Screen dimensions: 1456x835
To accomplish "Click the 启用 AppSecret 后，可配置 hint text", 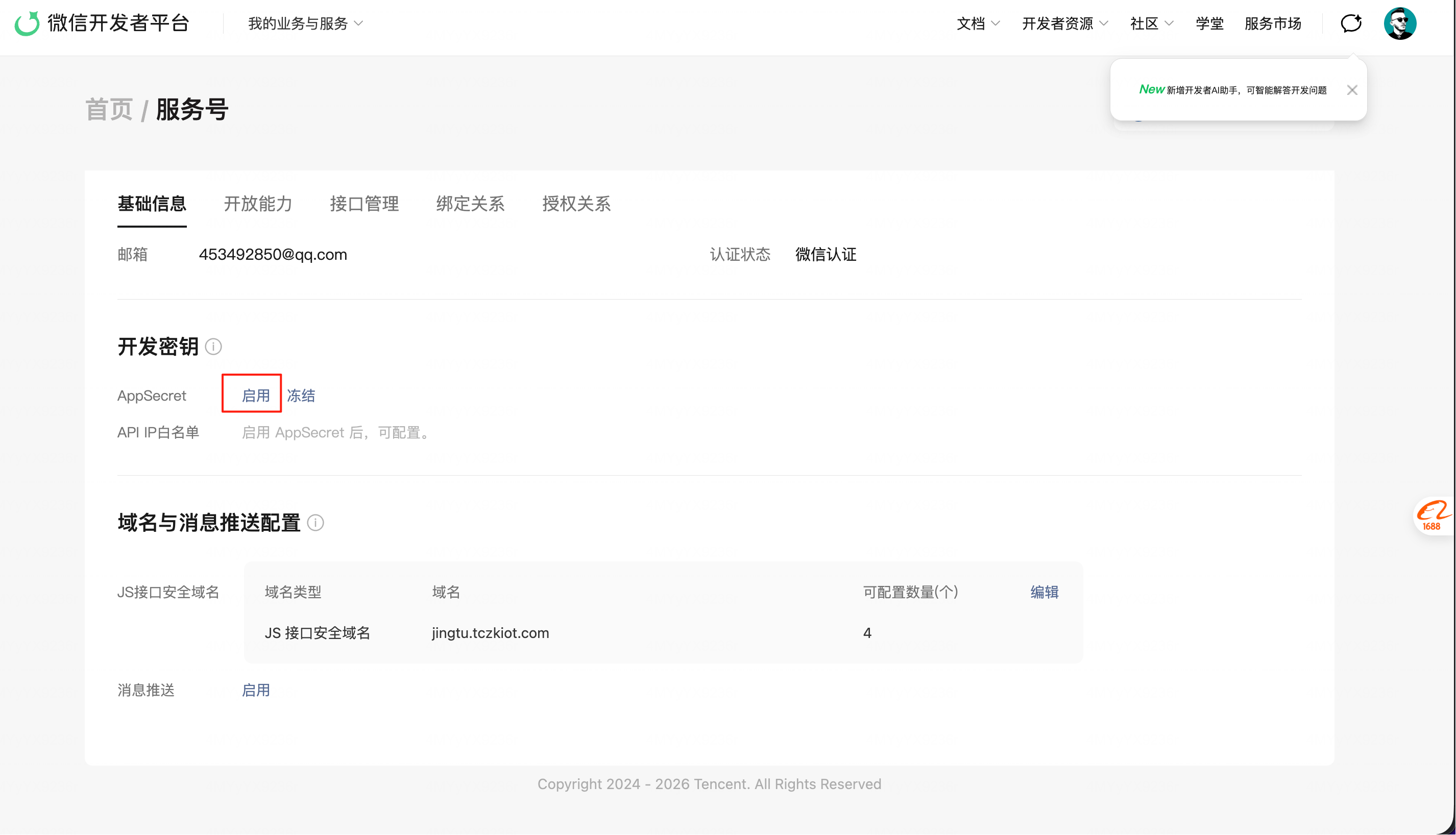I will (x=337, y=433).
